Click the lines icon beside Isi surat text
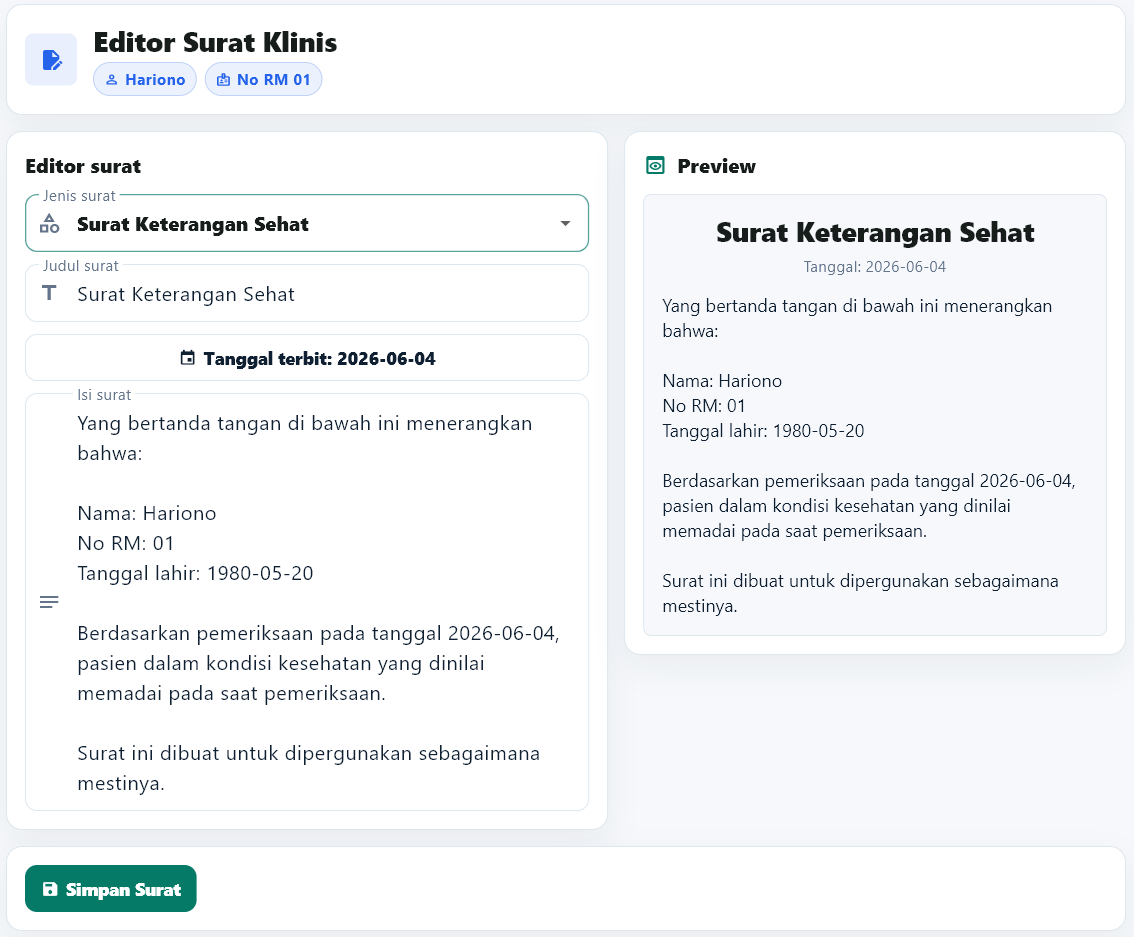Viewport: 1134px width, 937px height. pyautogui.click(x=49, y=602)
